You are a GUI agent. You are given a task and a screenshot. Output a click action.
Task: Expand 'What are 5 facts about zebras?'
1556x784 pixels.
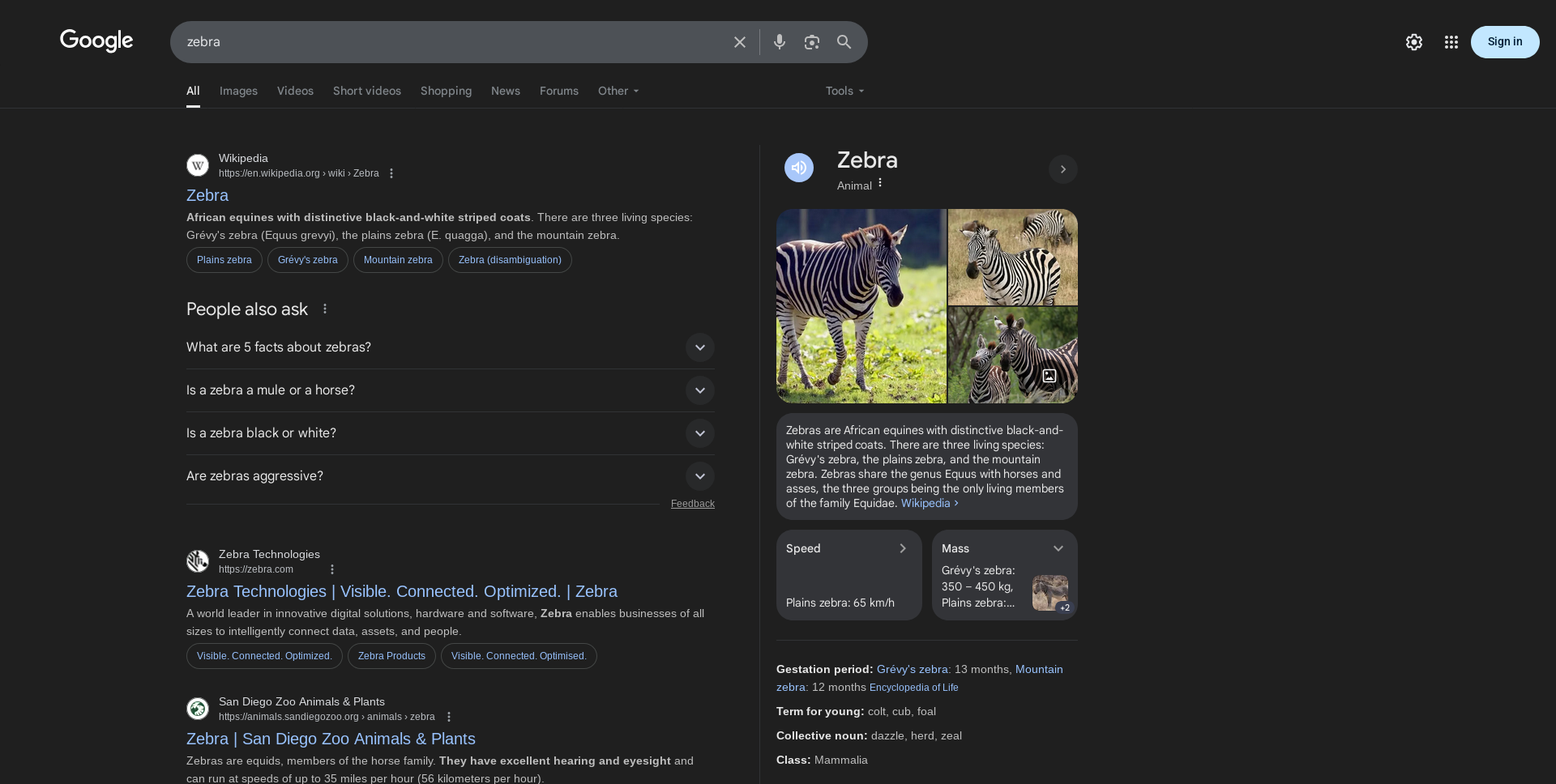[451, 347]
